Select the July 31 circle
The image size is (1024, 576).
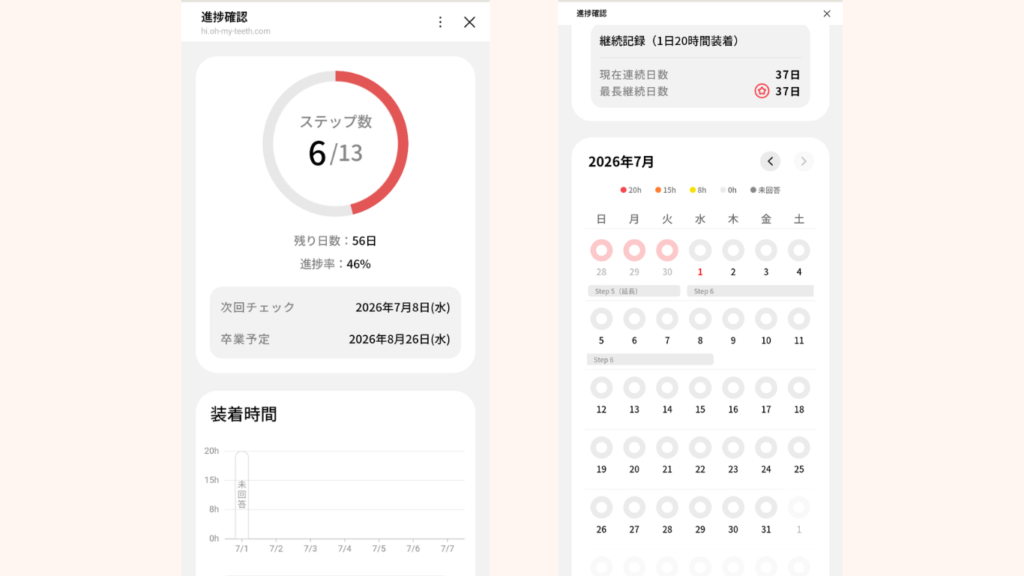(766, 507)
